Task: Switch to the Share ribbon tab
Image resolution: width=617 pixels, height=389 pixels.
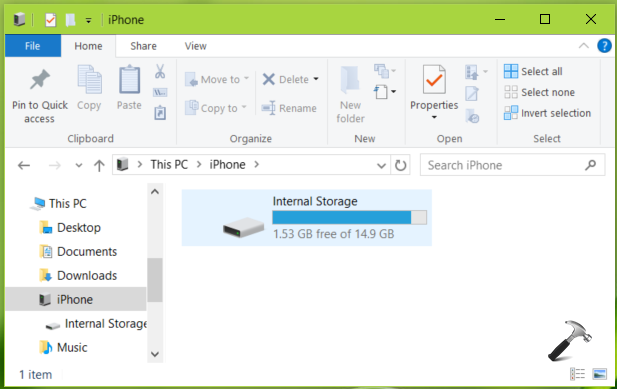Action: [143, 46]
